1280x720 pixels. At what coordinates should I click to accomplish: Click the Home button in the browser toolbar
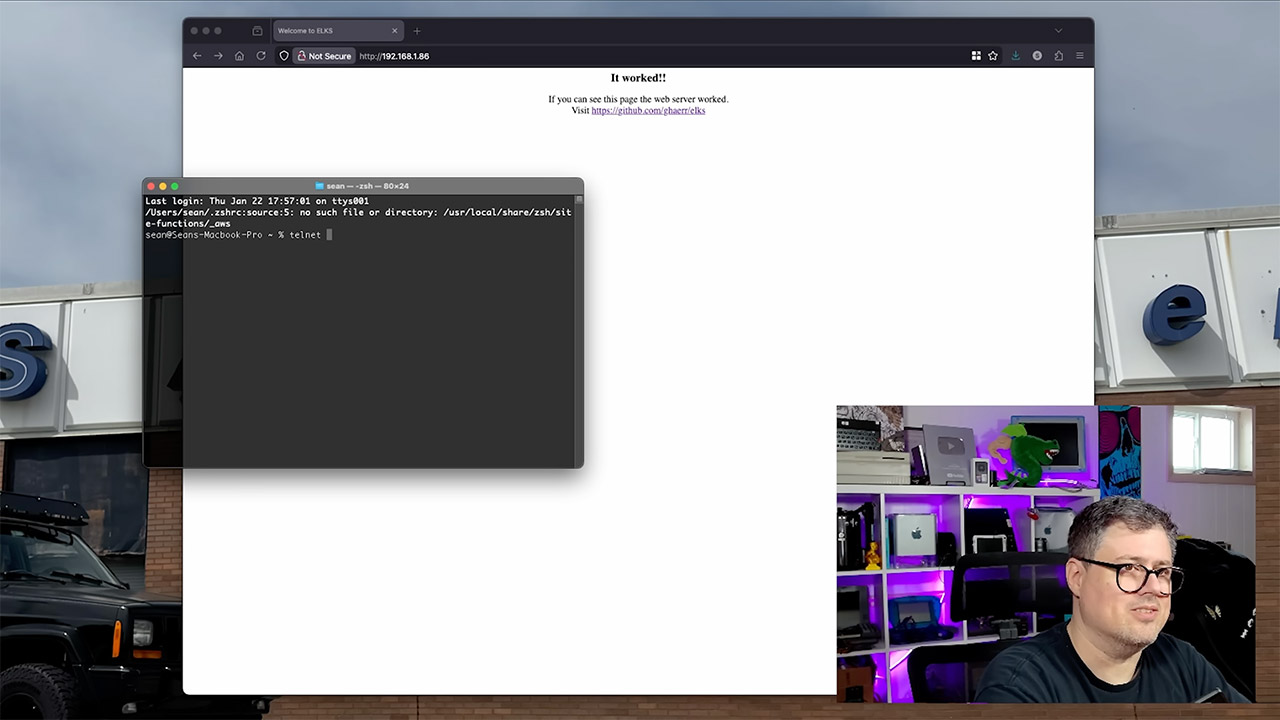(x=239, y=56)
